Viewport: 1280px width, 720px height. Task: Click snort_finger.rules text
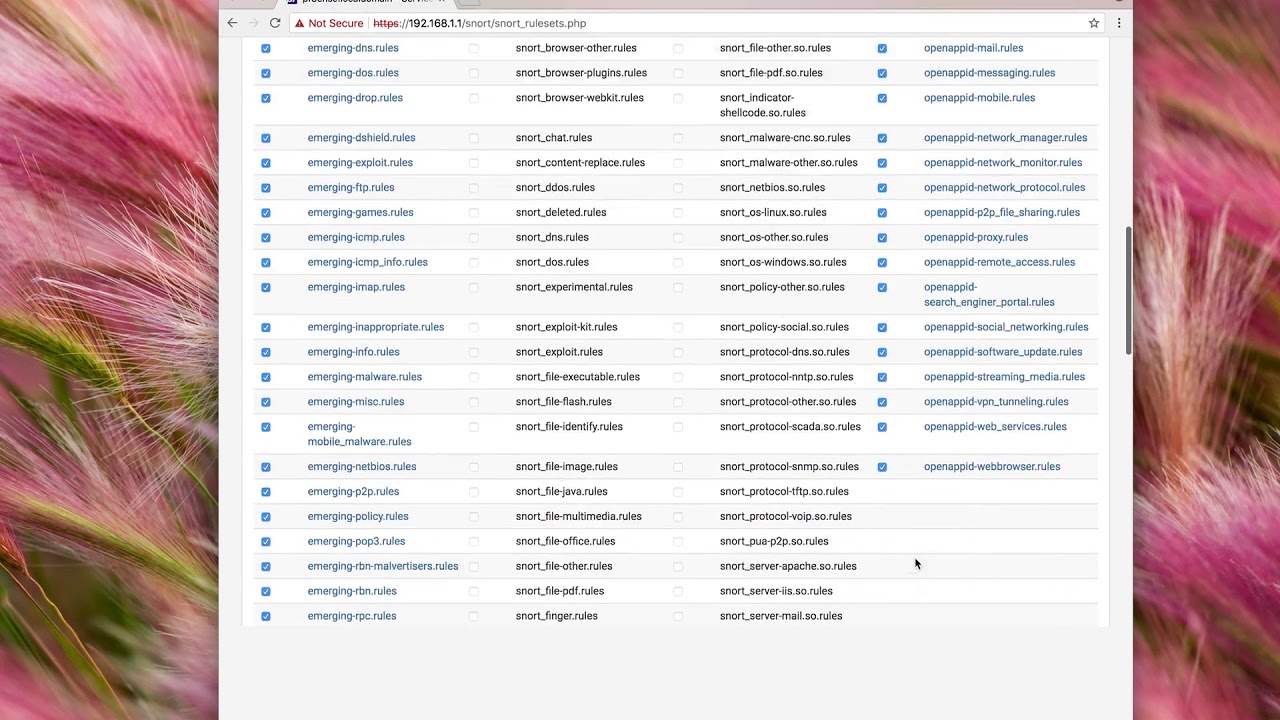click(557, 616)
